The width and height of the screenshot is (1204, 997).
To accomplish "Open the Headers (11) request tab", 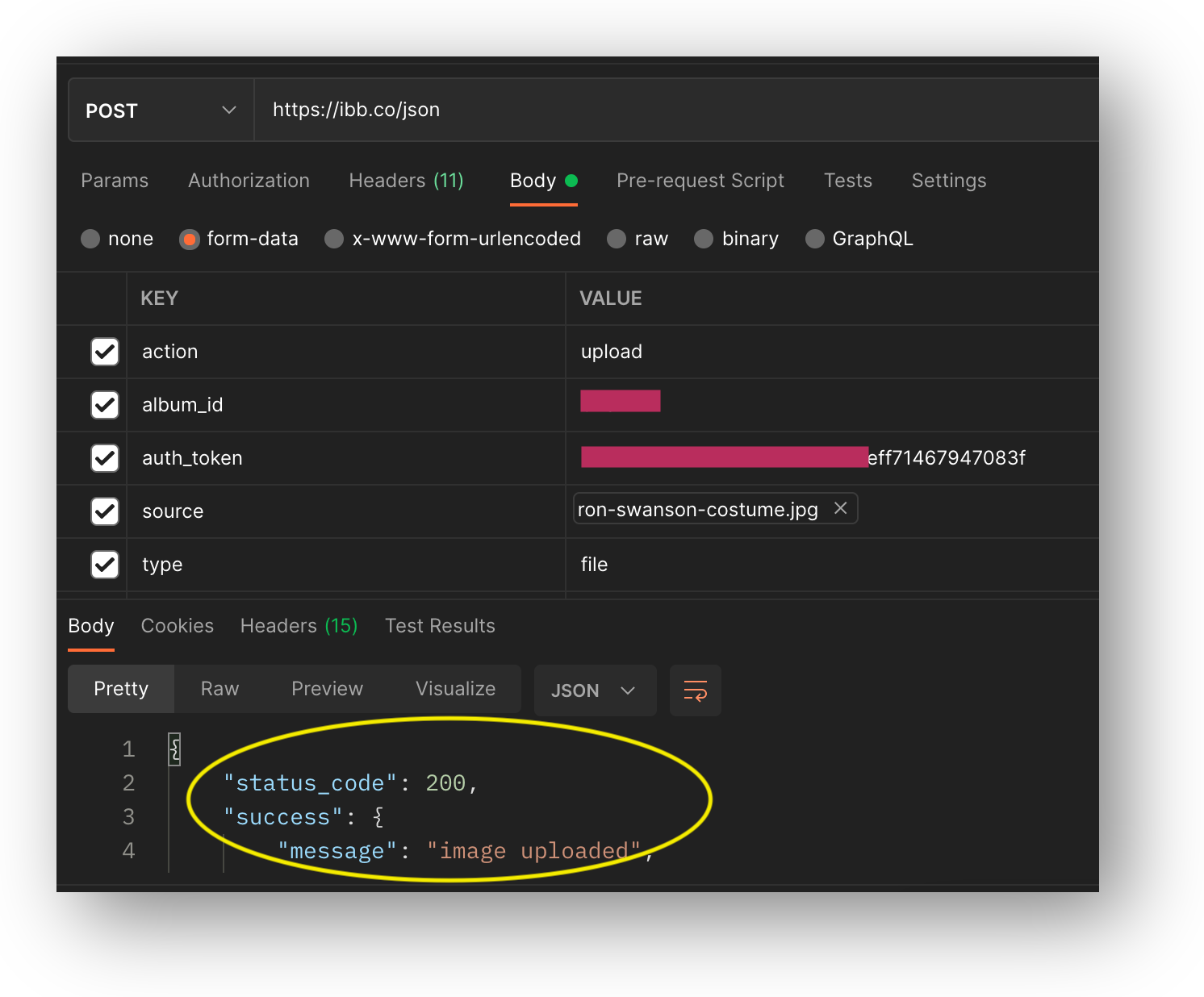I will click(406, 181).
